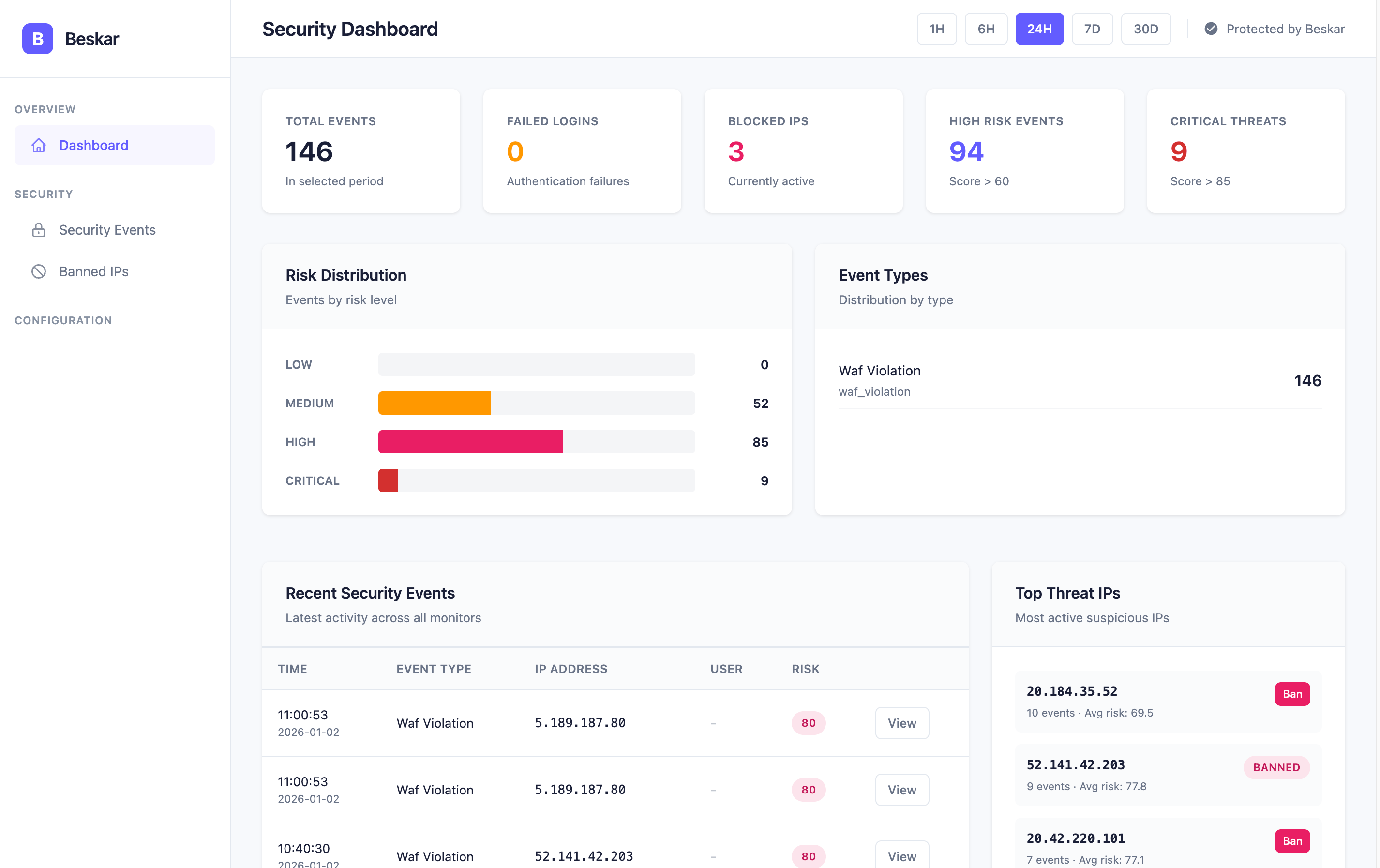Viewport: 1380px width, 868px height.
Task: Click the risk score badge 80 for 5.189.187.80
Action: click(x=808, y=722)
